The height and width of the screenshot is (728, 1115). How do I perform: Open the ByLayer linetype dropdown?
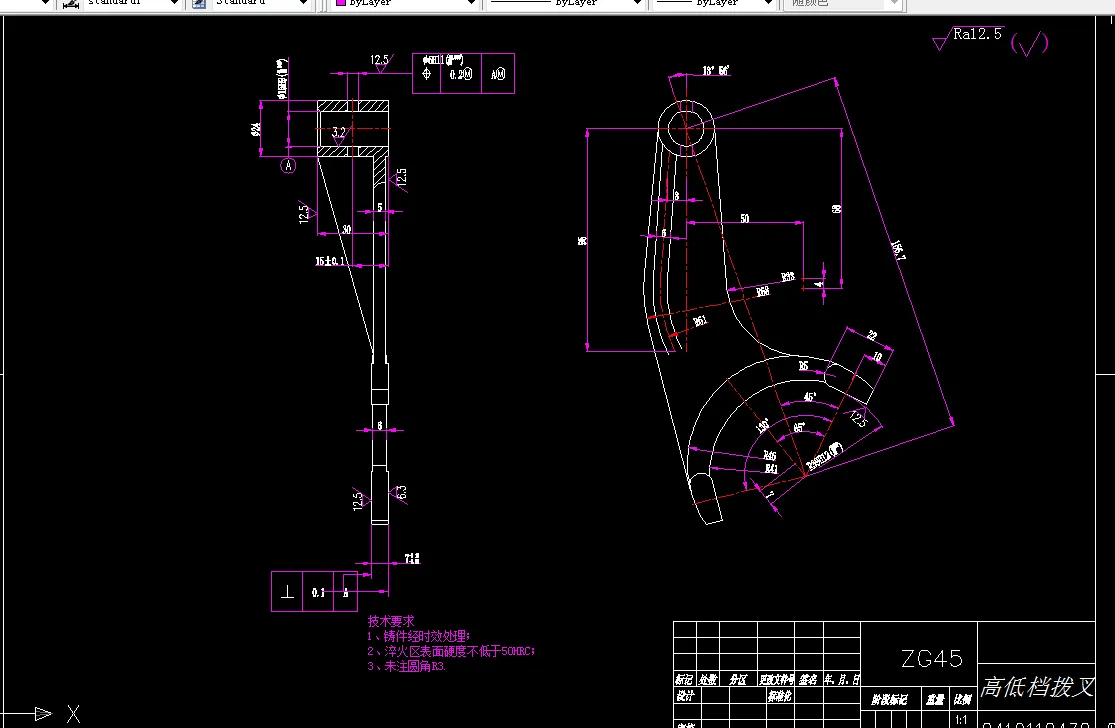coord(637,4)
